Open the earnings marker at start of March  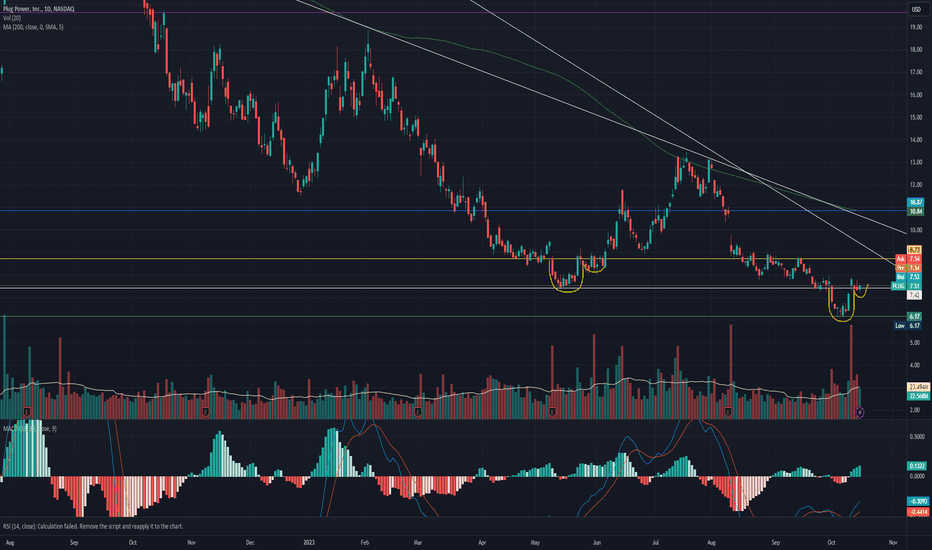pos(418,411)
